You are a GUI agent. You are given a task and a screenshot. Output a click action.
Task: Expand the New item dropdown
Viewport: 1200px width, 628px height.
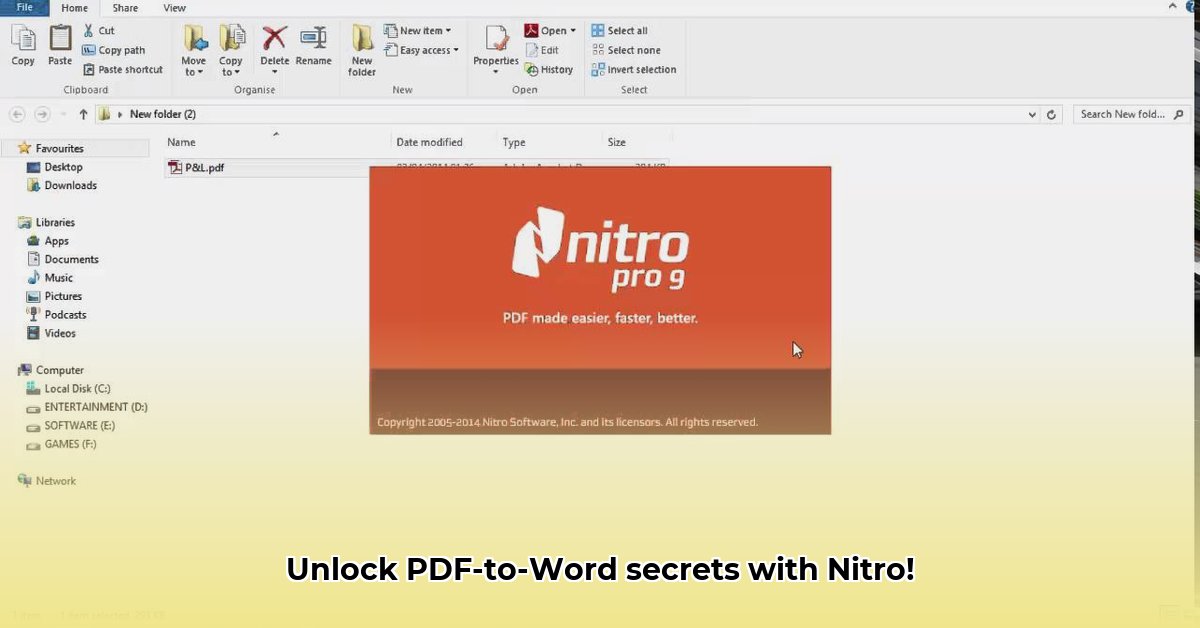click(x=418, y=30)
